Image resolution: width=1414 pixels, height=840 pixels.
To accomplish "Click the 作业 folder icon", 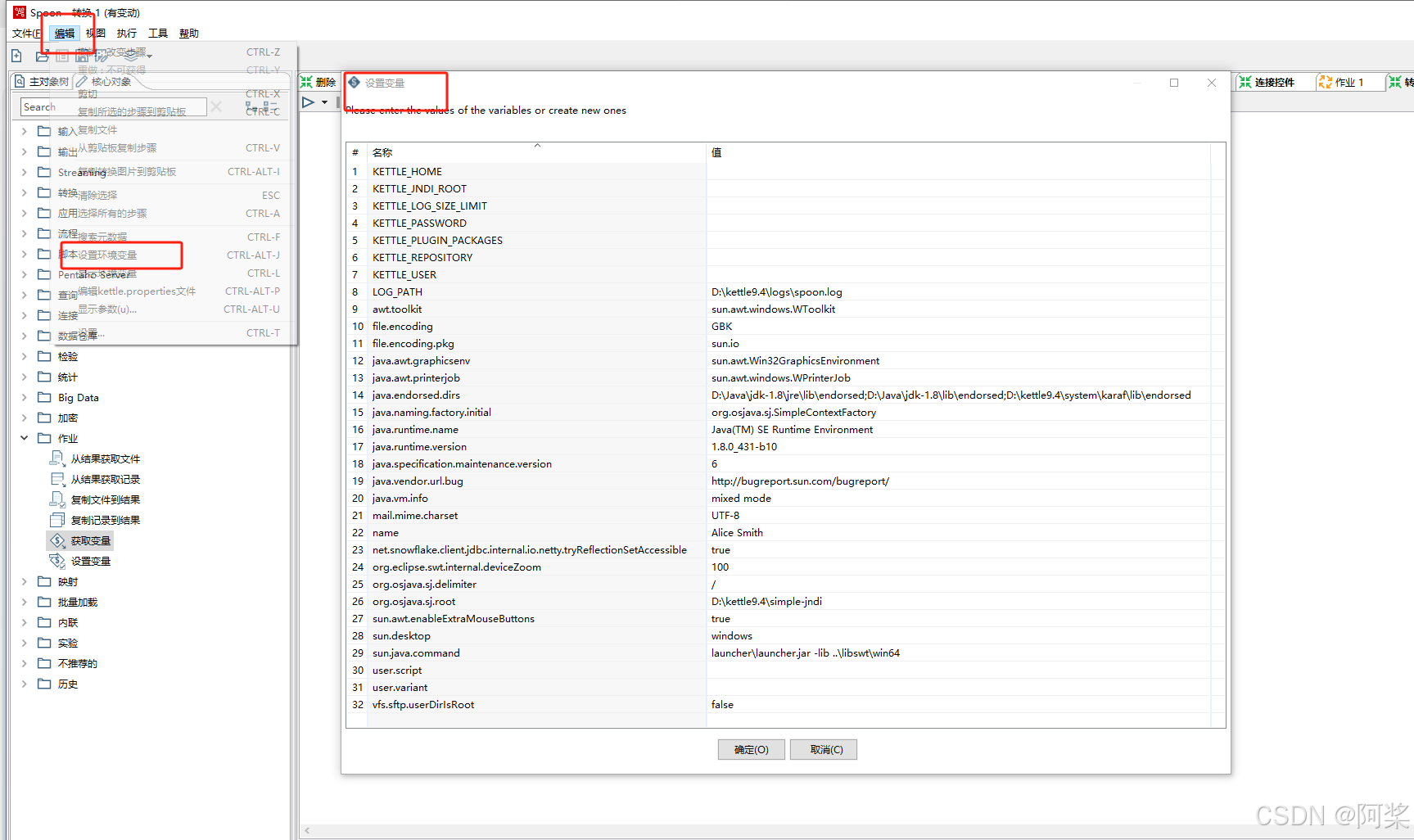I will tap(44, 438).
